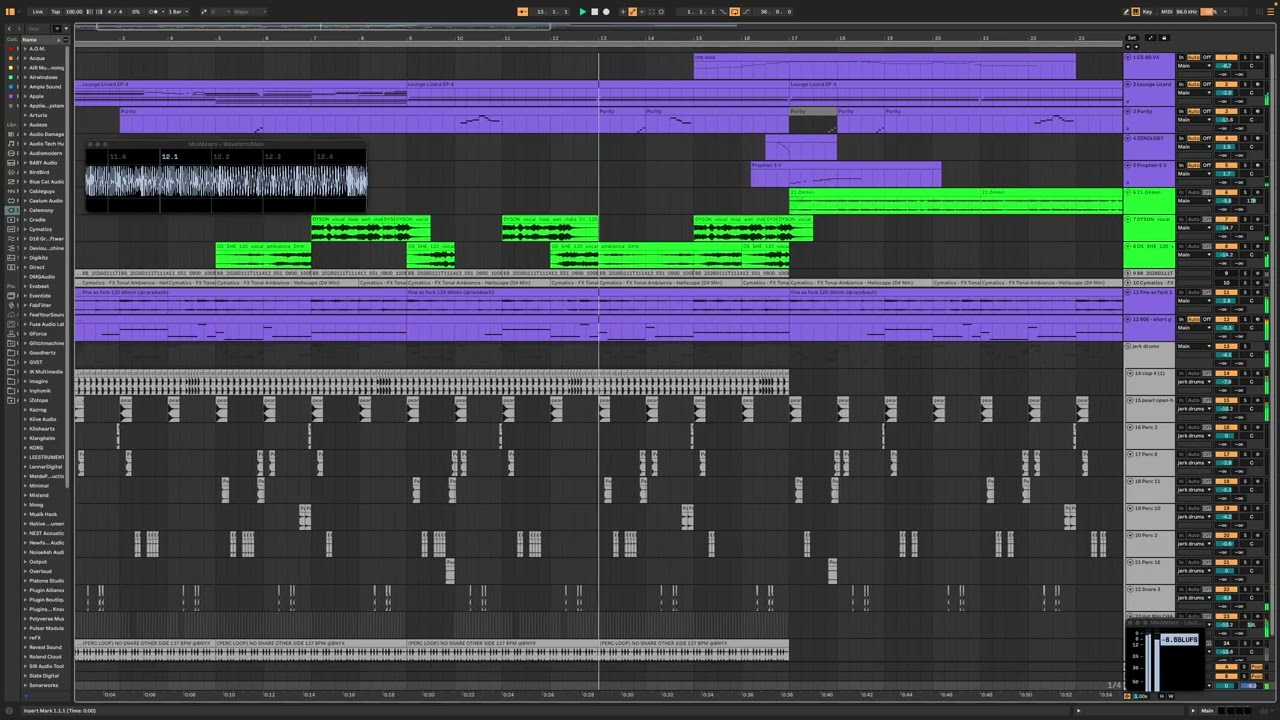This screenshot has width=1280, height=720.
Task: Arm track 1 CS-80 V4 for recording
Action: point(1257,57)
